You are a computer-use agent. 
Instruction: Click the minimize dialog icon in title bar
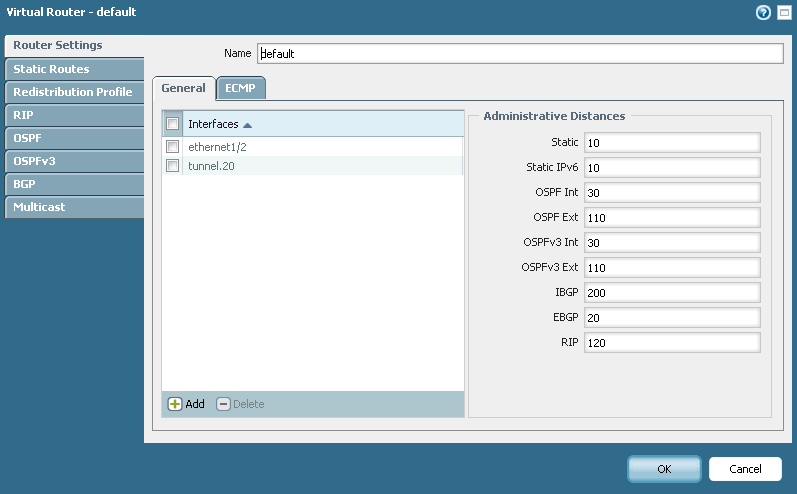783,13
